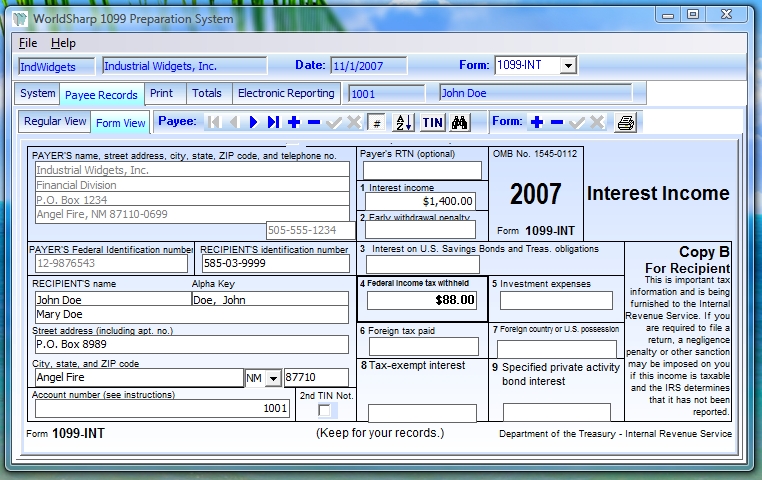Switch to Electronic Reporting tab
Screen dimensions: 762x480
tap(286, 93)
